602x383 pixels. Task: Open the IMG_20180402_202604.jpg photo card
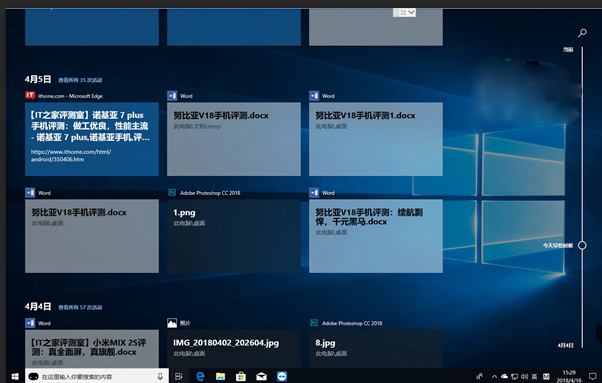pos(234,348)
